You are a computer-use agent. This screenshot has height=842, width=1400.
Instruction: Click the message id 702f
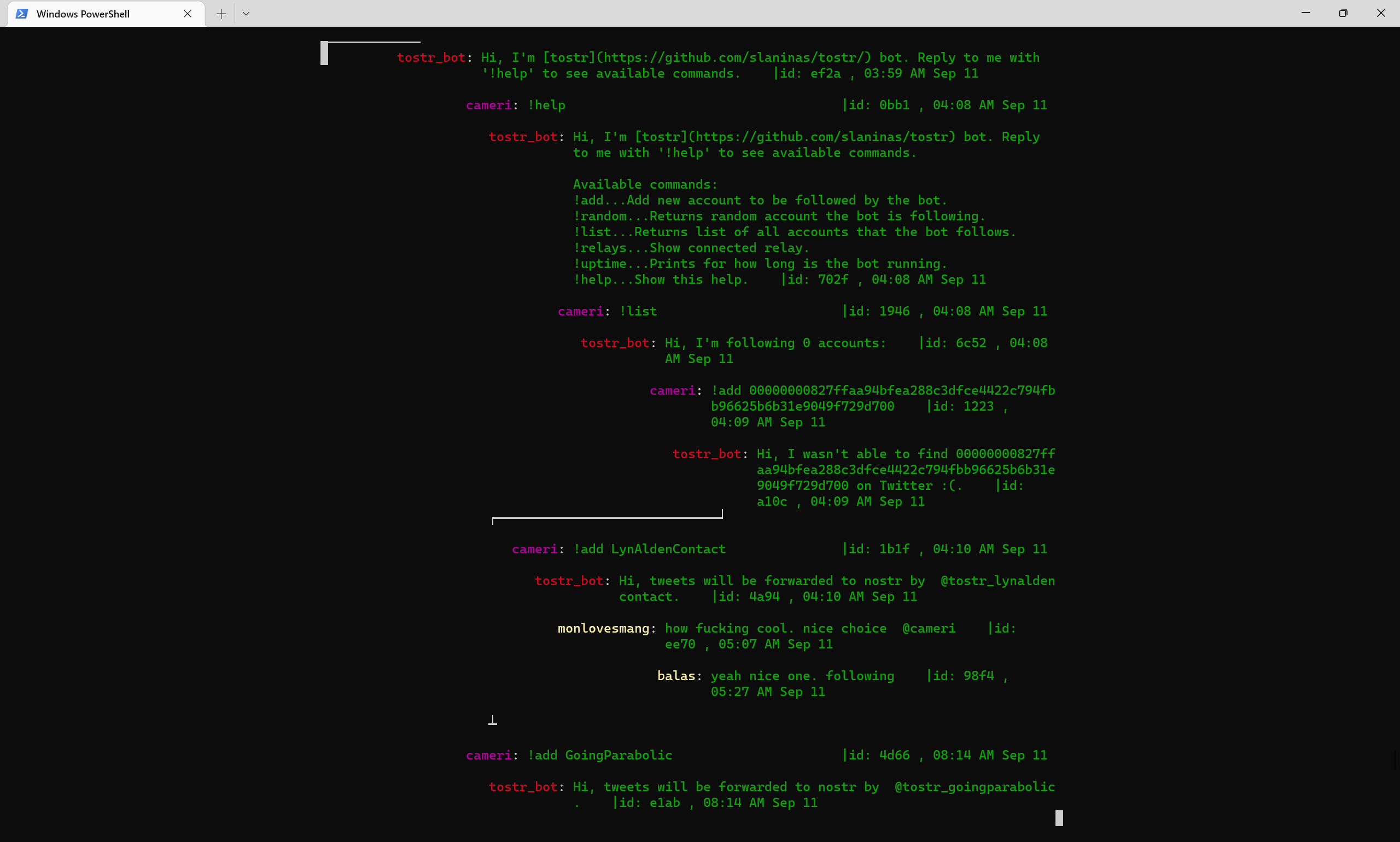(832, 280)
